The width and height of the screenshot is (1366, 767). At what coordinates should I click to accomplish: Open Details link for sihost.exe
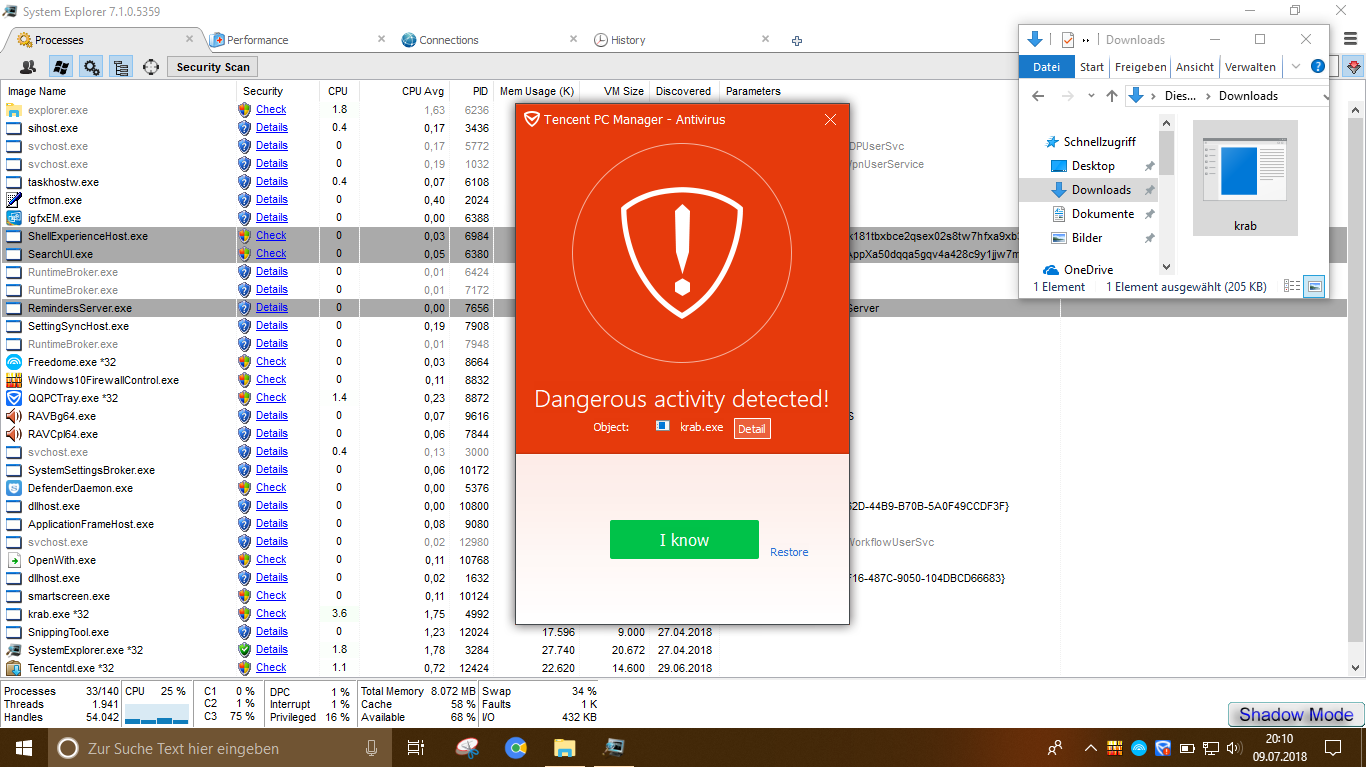pos(272,128)
